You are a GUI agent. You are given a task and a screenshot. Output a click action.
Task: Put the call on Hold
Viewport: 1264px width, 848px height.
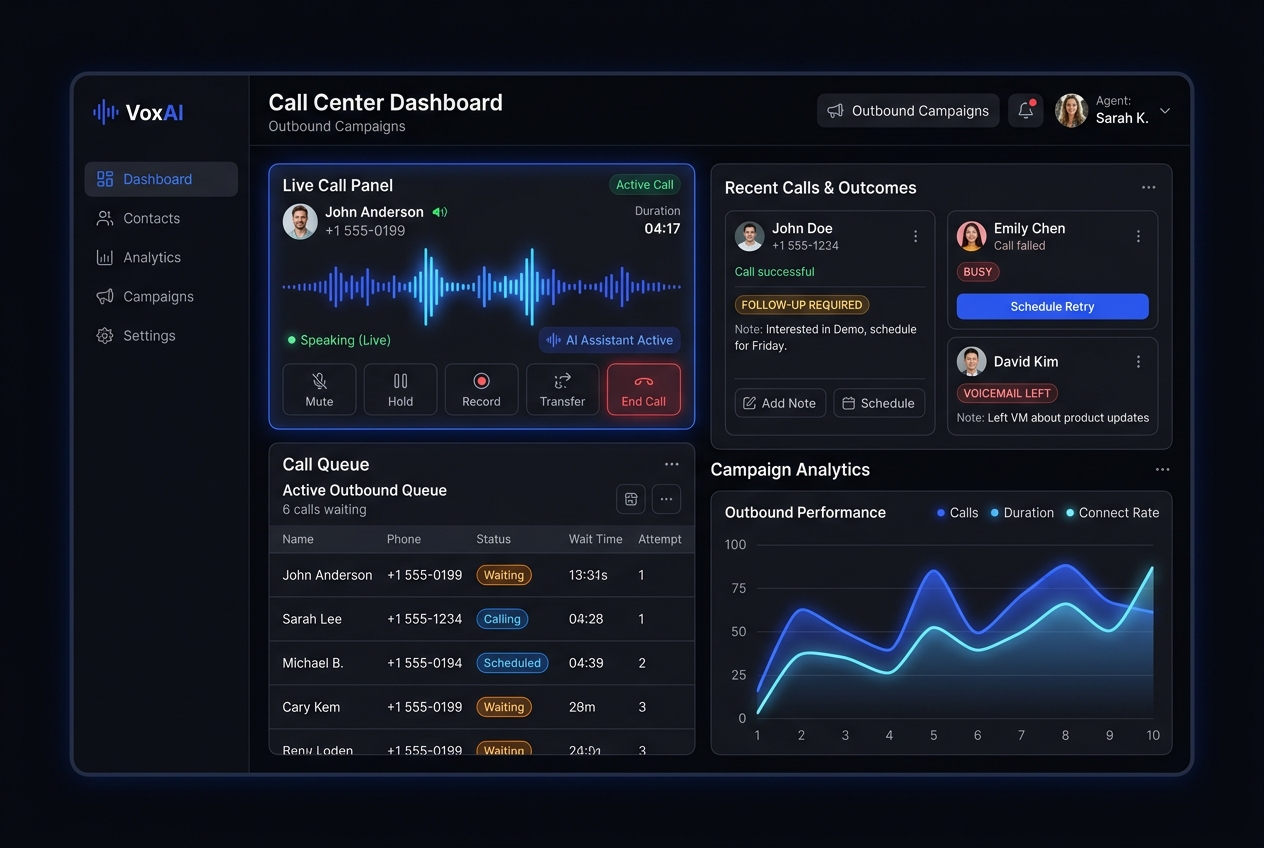tap(400, 389)
